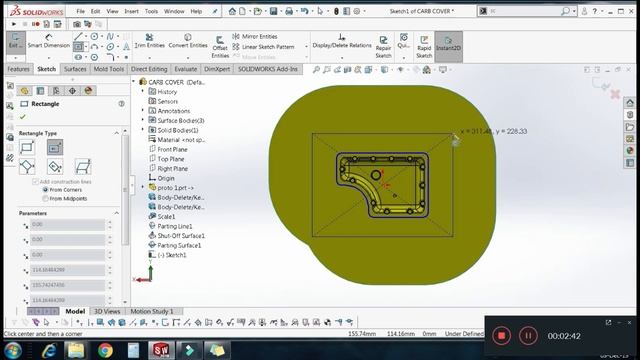Click the Rapid Sketch tool

click(x=424, y=47)
